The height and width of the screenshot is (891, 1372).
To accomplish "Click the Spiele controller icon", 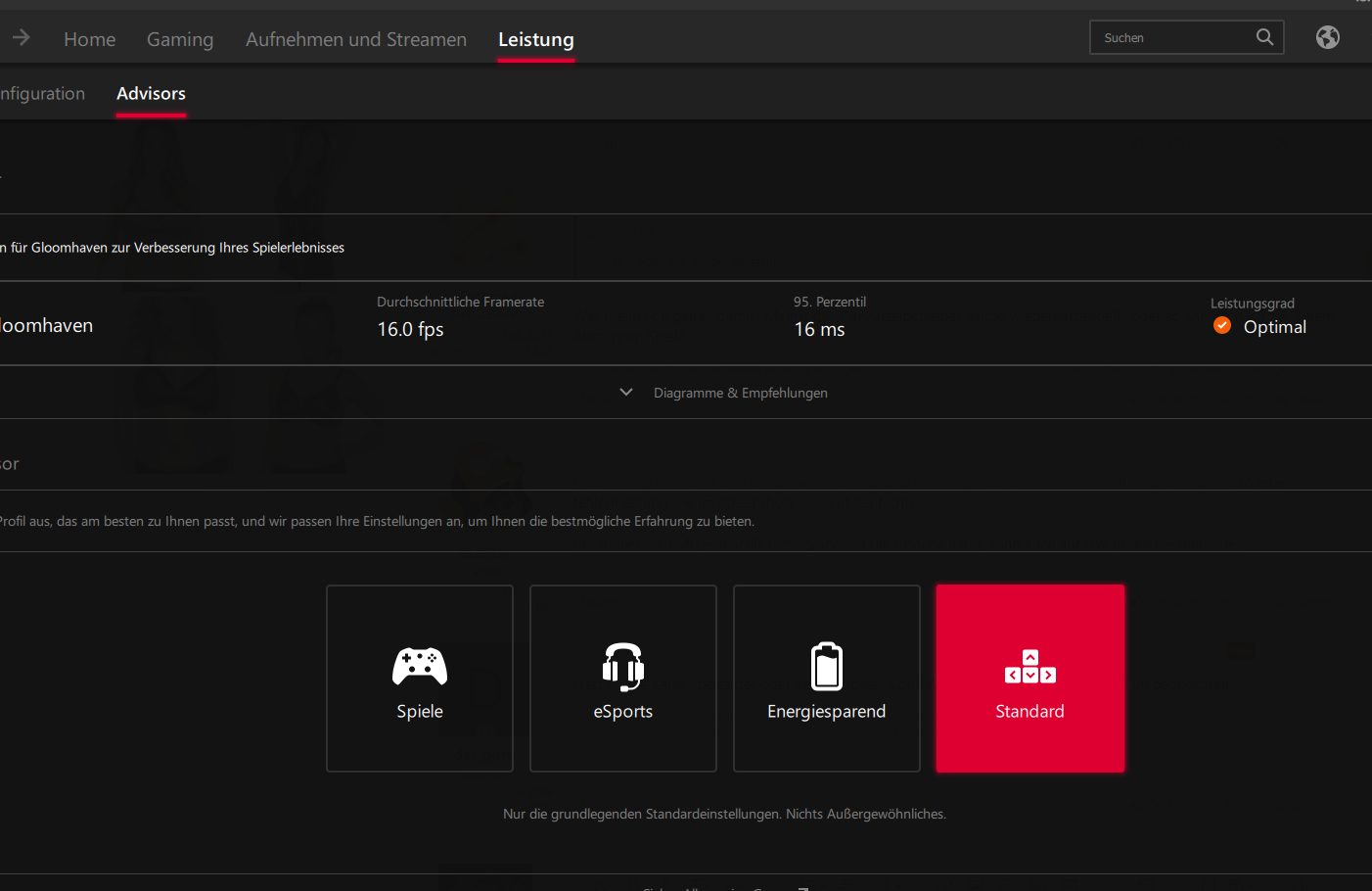I will tap(419, 665).
